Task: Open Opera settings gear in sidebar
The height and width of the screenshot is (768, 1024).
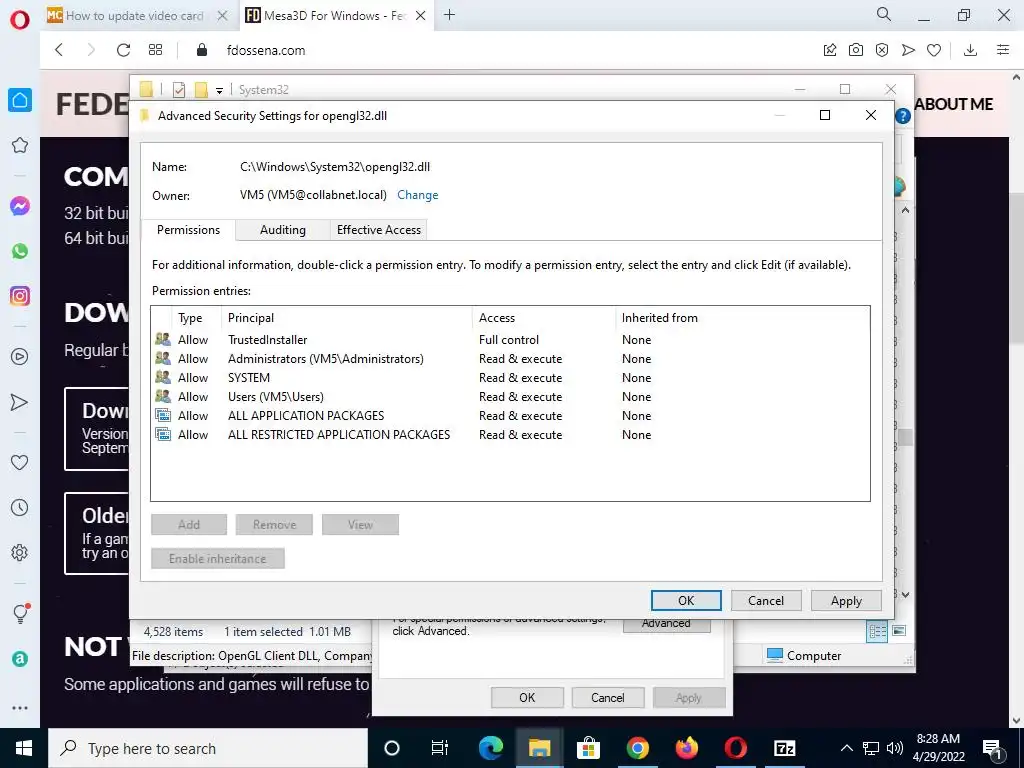Action: tap(20, 552)
